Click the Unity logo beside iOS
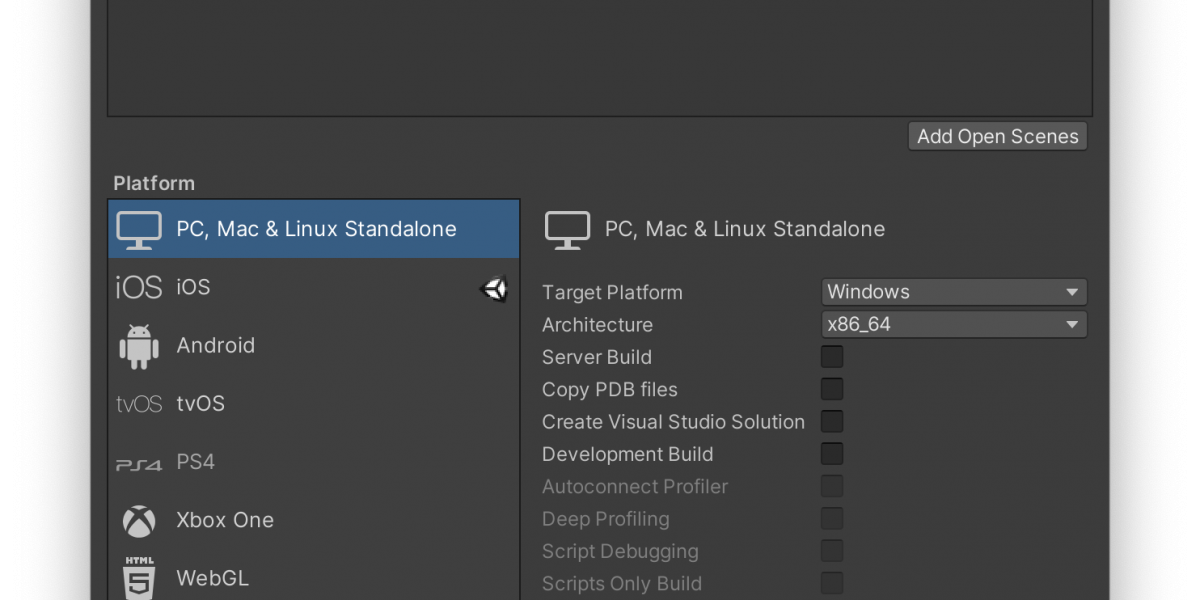The height and width of the screenshot is (600, 1200). pyautogui.click(x=495, y=289)
